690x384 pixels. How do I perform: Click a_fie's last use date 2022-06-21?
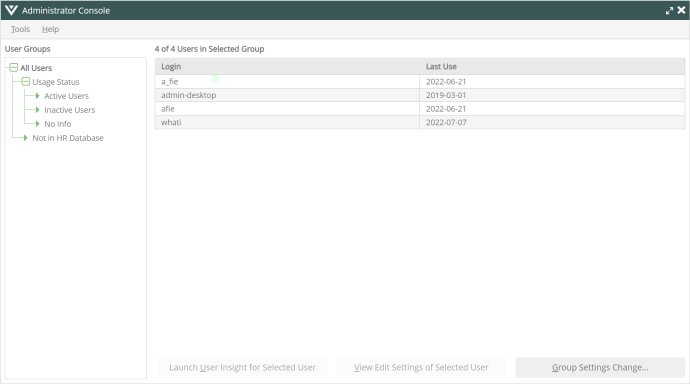pyautogui.click(x=446, y=81)
